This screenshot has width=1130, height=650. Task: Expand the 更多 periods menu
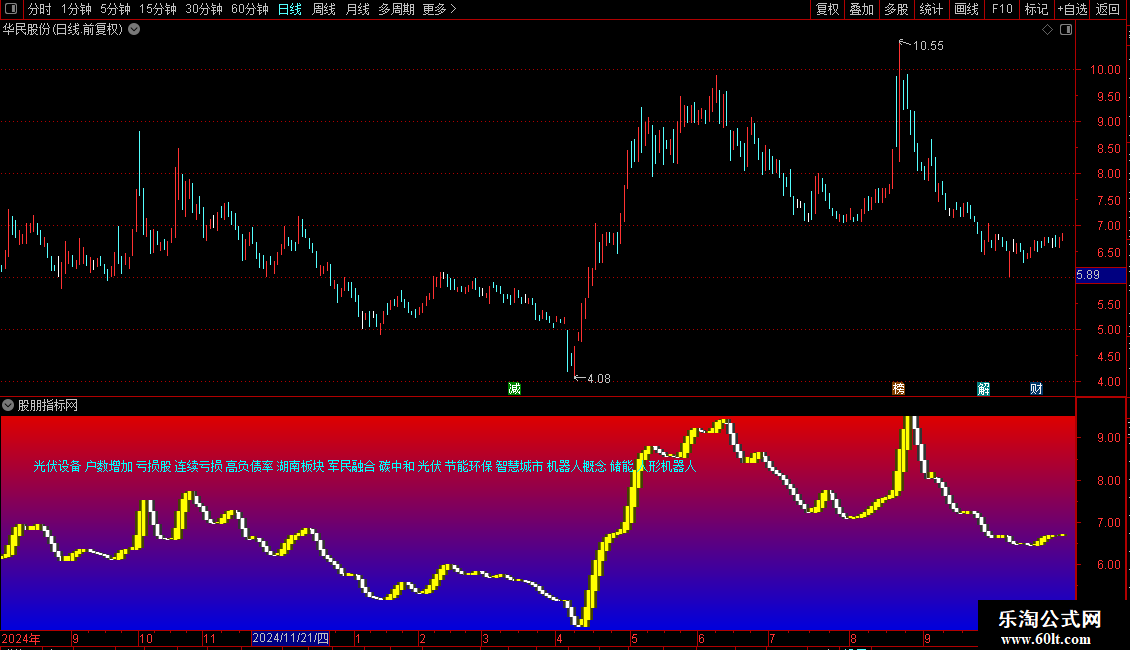440,9
